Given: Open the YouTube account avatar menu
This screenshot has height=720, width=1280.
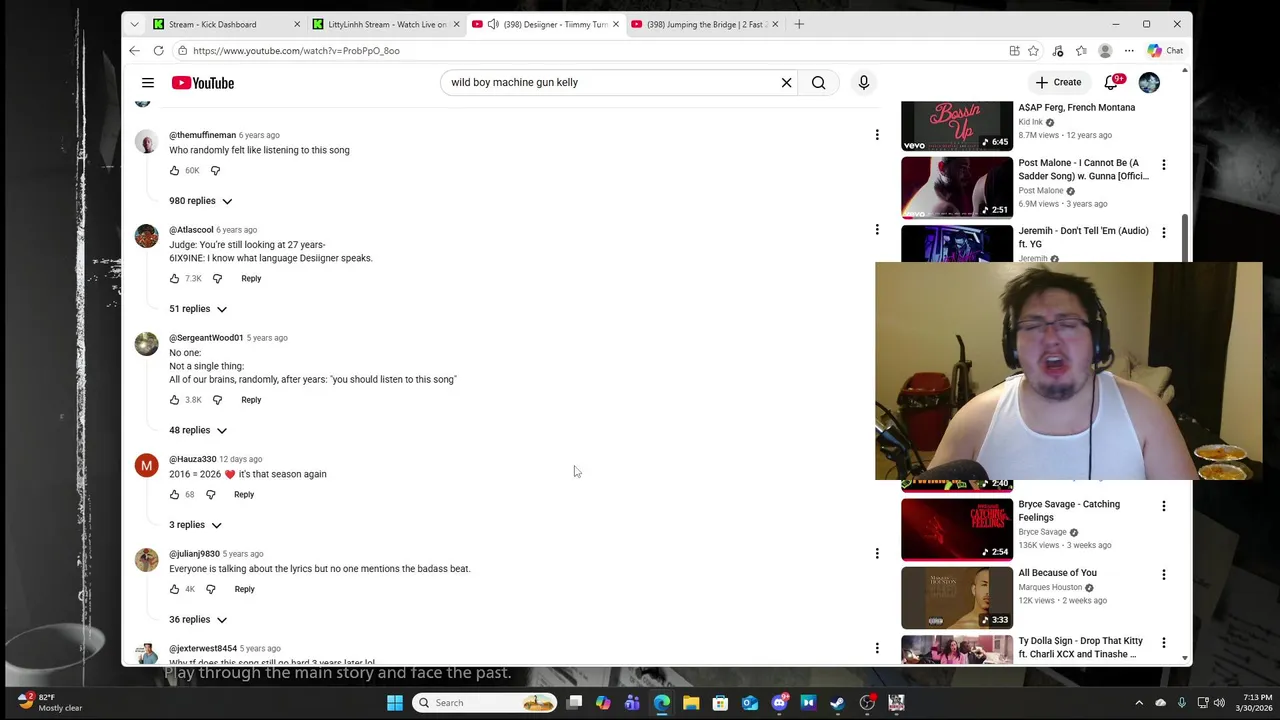Looking at the screenshot, I should pos(1149,83).
